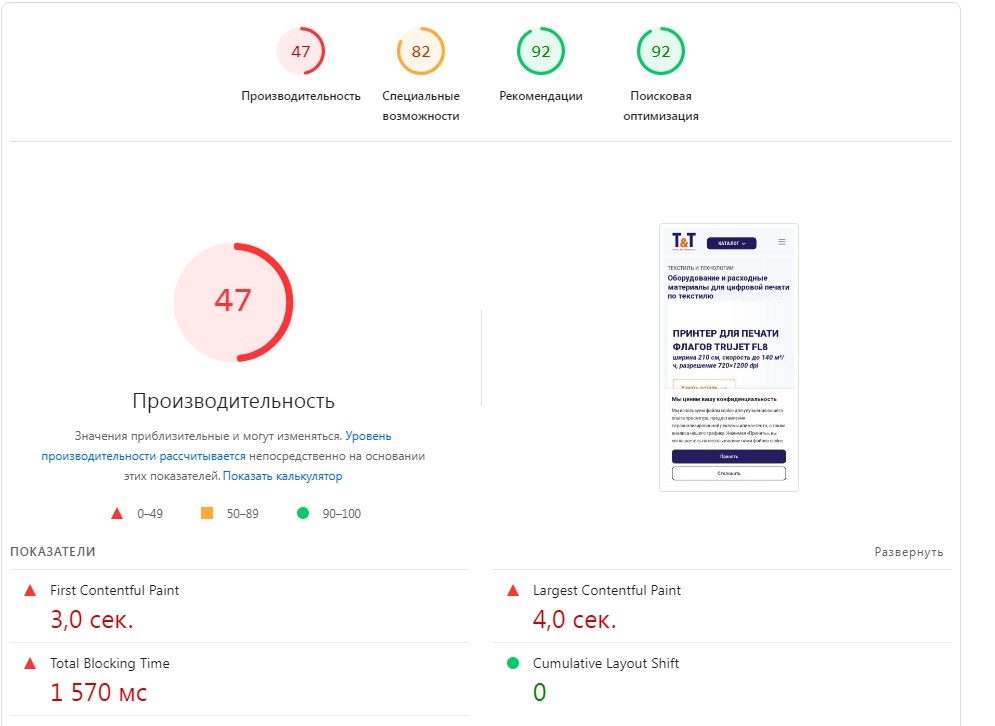The width and height of the screenshot is (995, 726).
Task: Open the КАТАЛОГ dropdown in the preview
Action: 732,243
